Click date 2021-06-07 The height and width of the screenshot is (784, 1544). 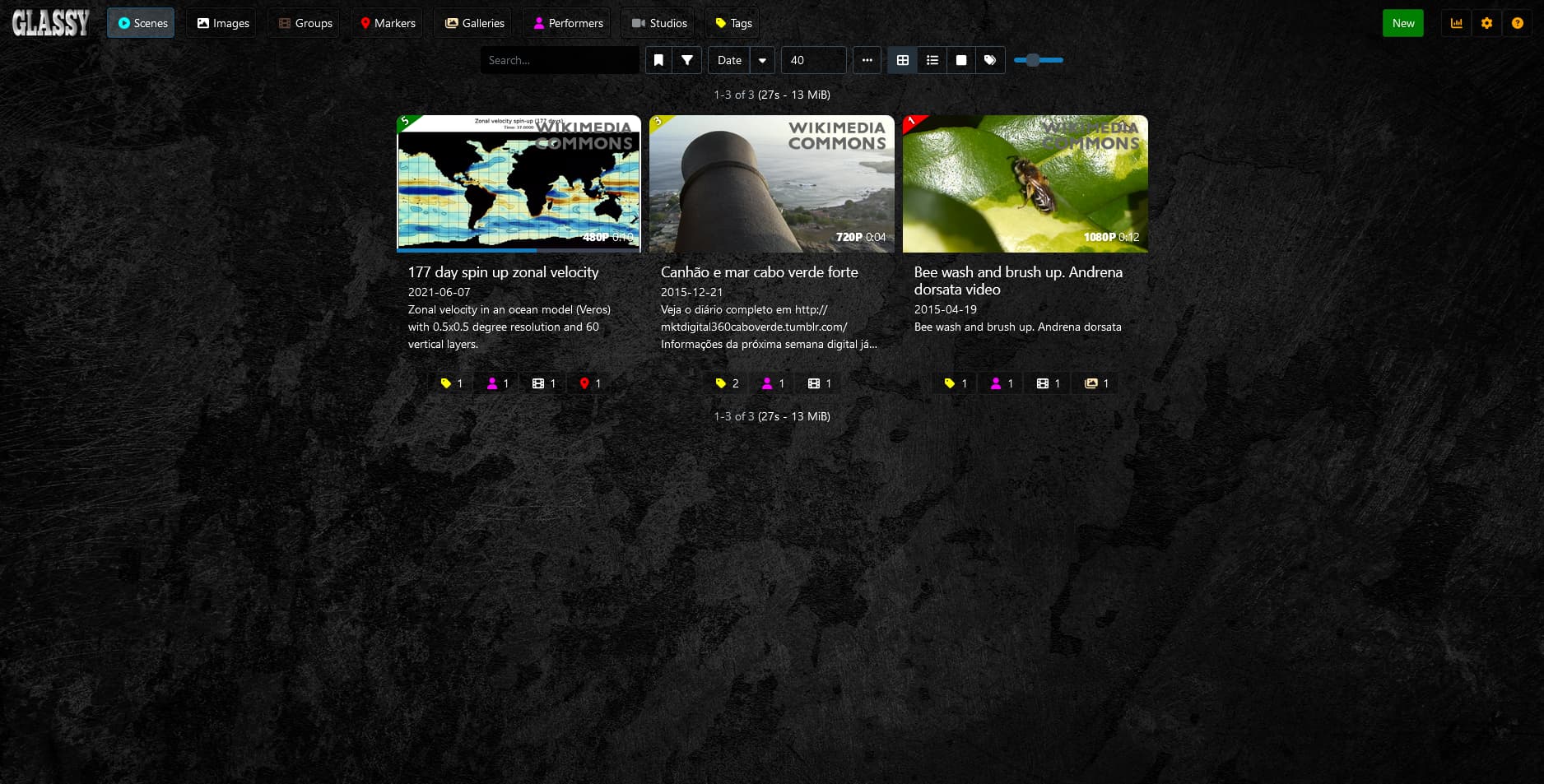click(439, 292)
